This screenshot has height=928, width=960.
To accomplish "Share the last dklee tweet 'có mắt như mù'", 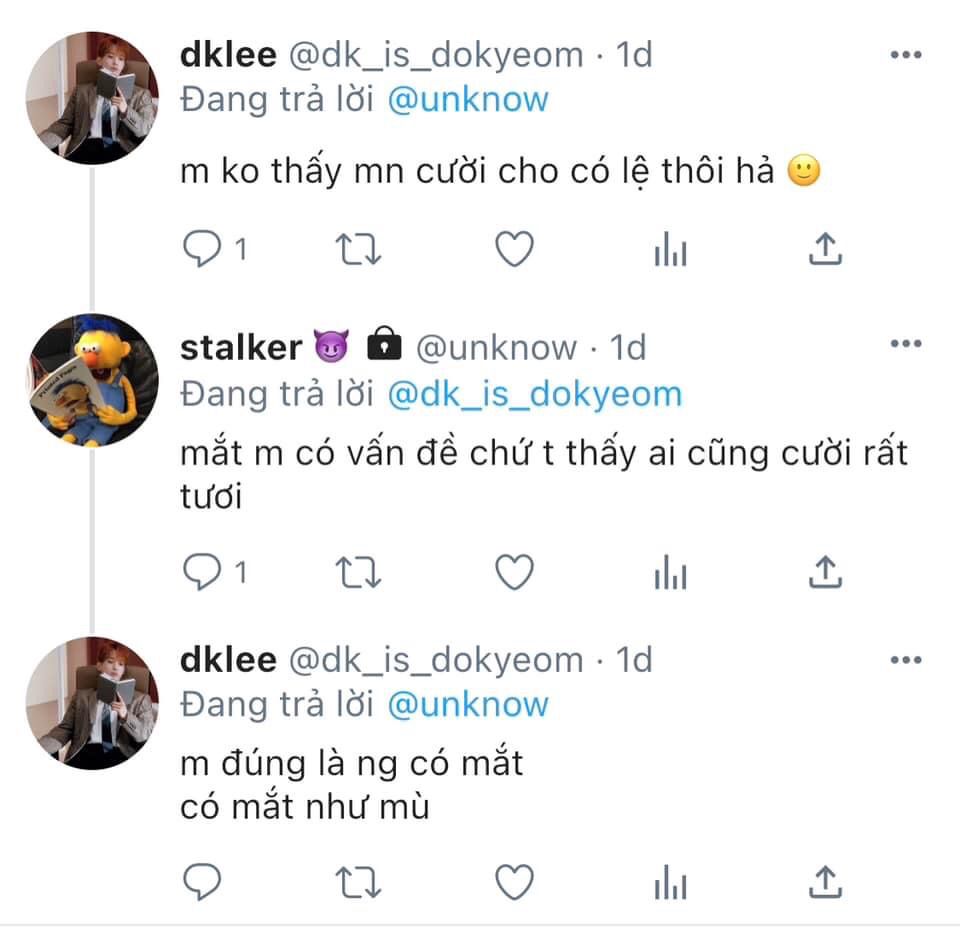I will [825, 881].
